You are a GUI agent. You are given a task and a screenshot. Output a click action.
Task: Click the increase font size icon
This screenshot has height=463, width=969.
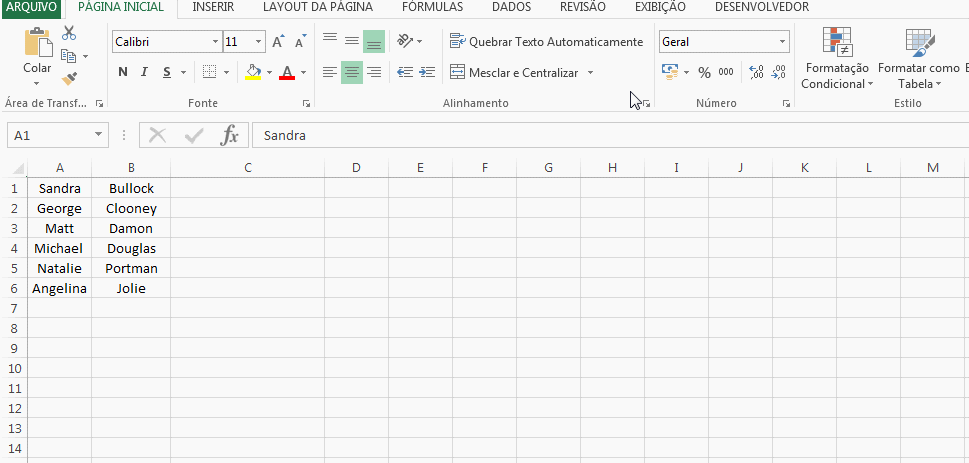point(278,42)
